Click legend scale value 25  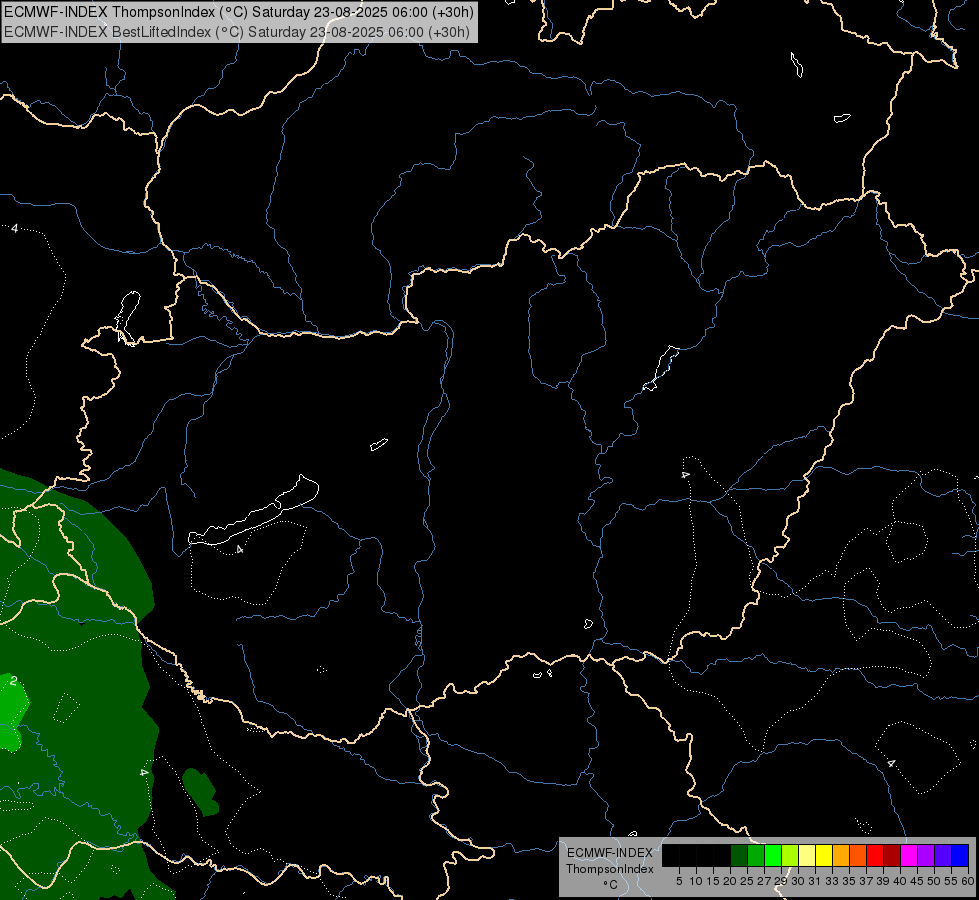[747, 881]
